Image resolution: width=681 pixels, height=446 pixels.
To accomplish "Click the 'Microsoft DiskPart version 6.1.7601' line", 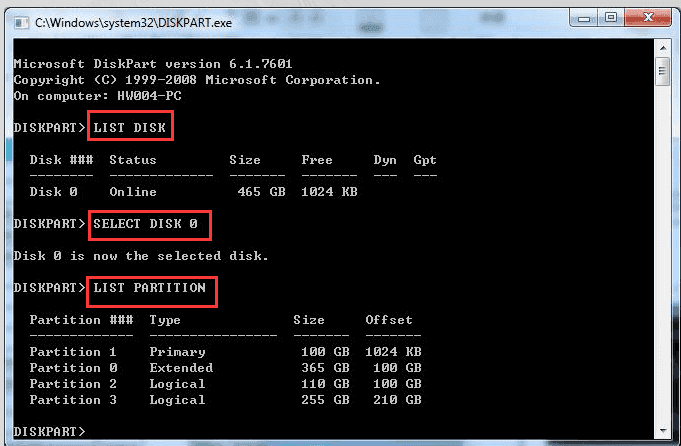I will [153, 64].
